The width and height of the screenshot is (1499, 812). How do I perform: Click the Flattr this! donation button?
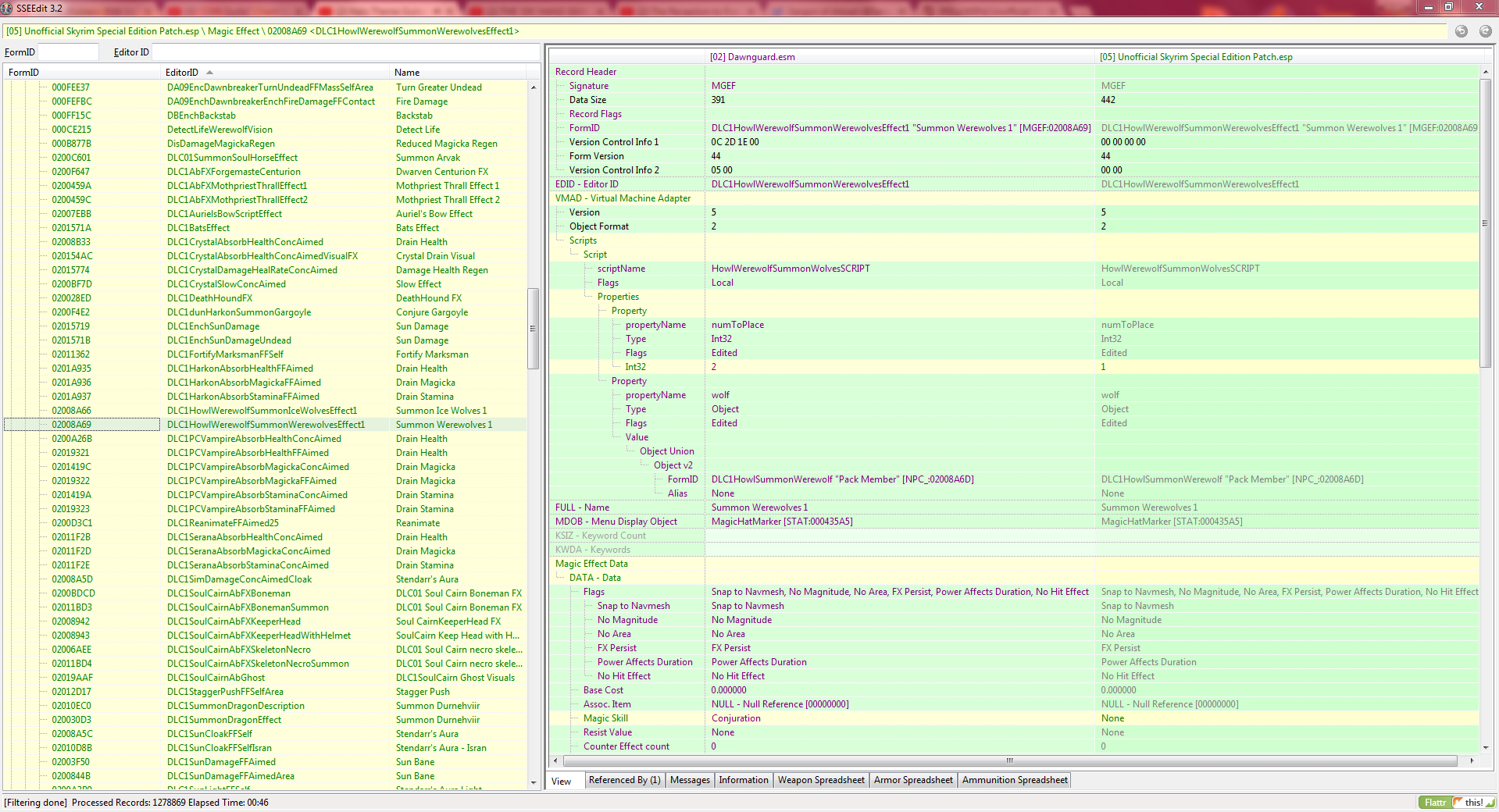1456,802
